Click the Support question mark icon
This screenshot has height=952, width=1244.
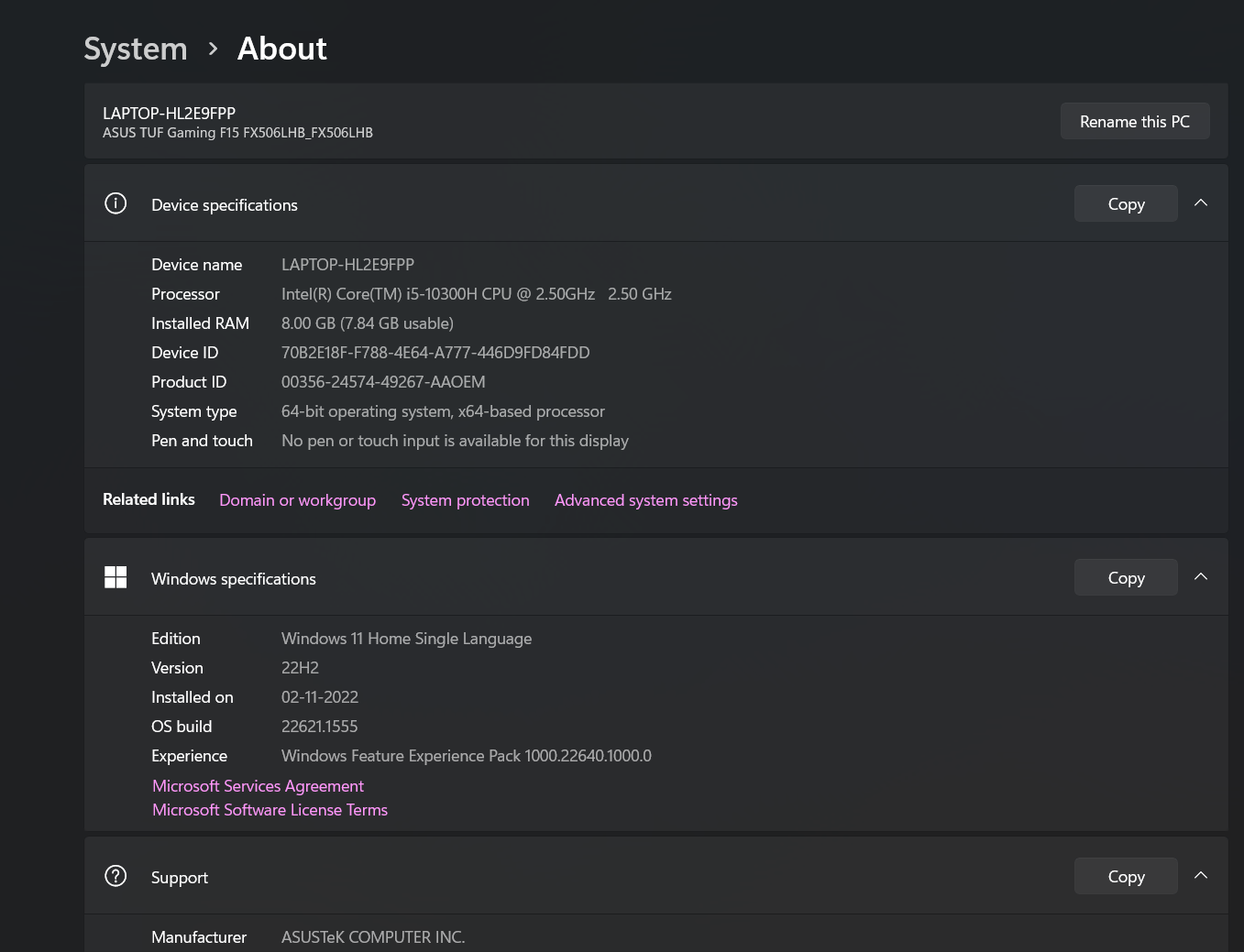[116, 876]
